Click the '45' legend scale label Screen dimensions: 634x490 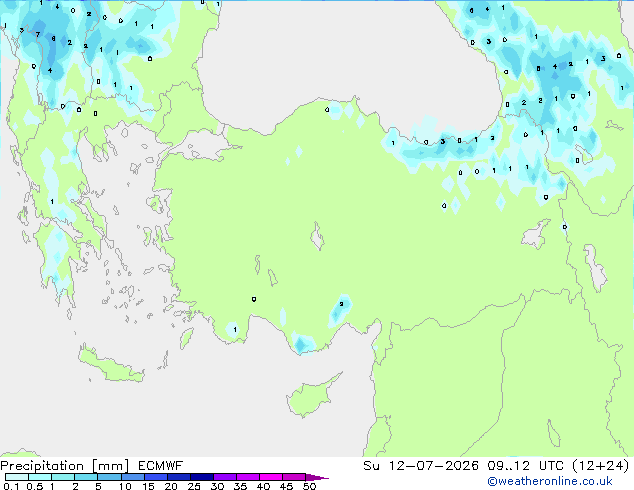pos(286,486)
